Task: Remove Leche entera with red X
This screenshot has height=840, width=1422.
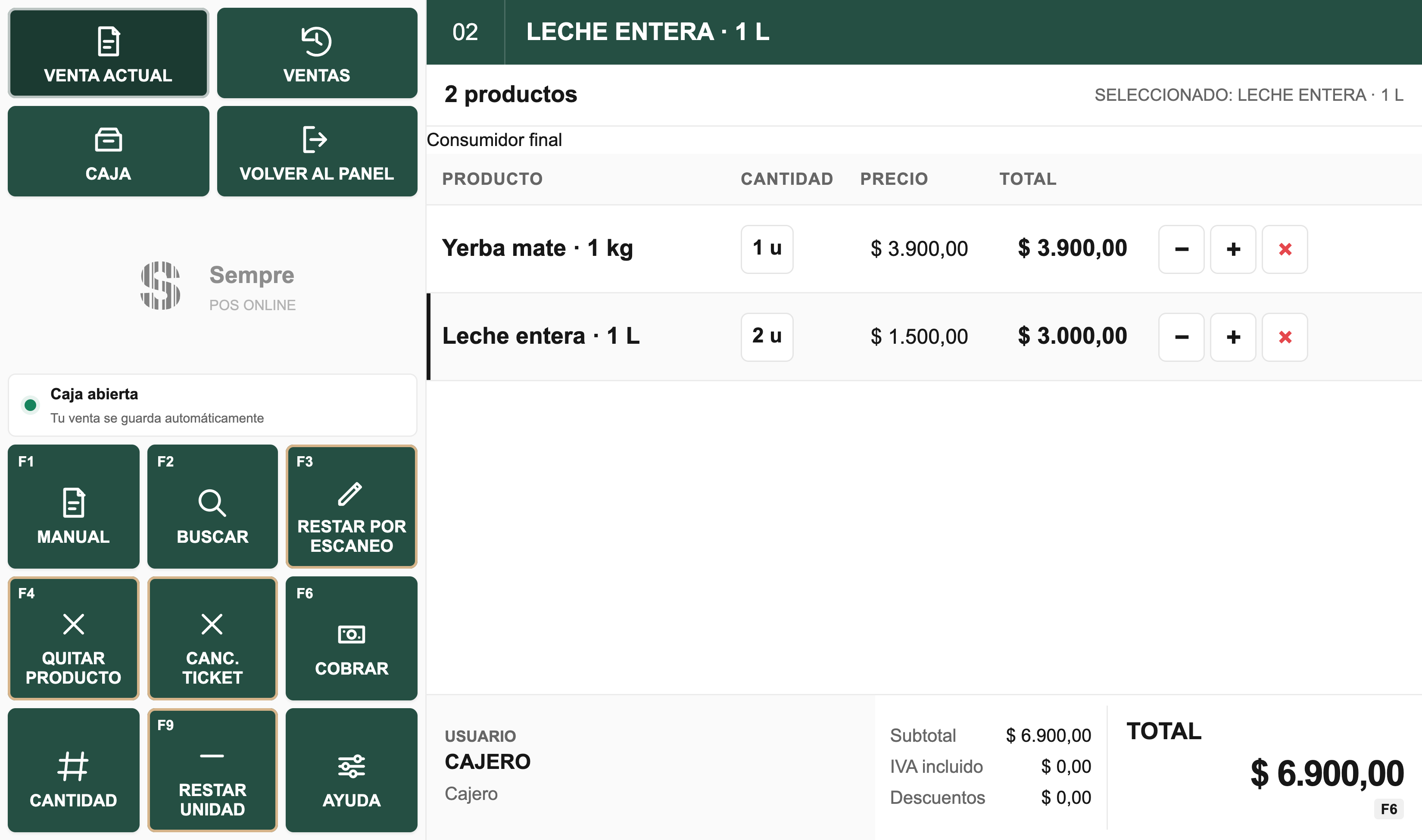Action: point(1285,337)
